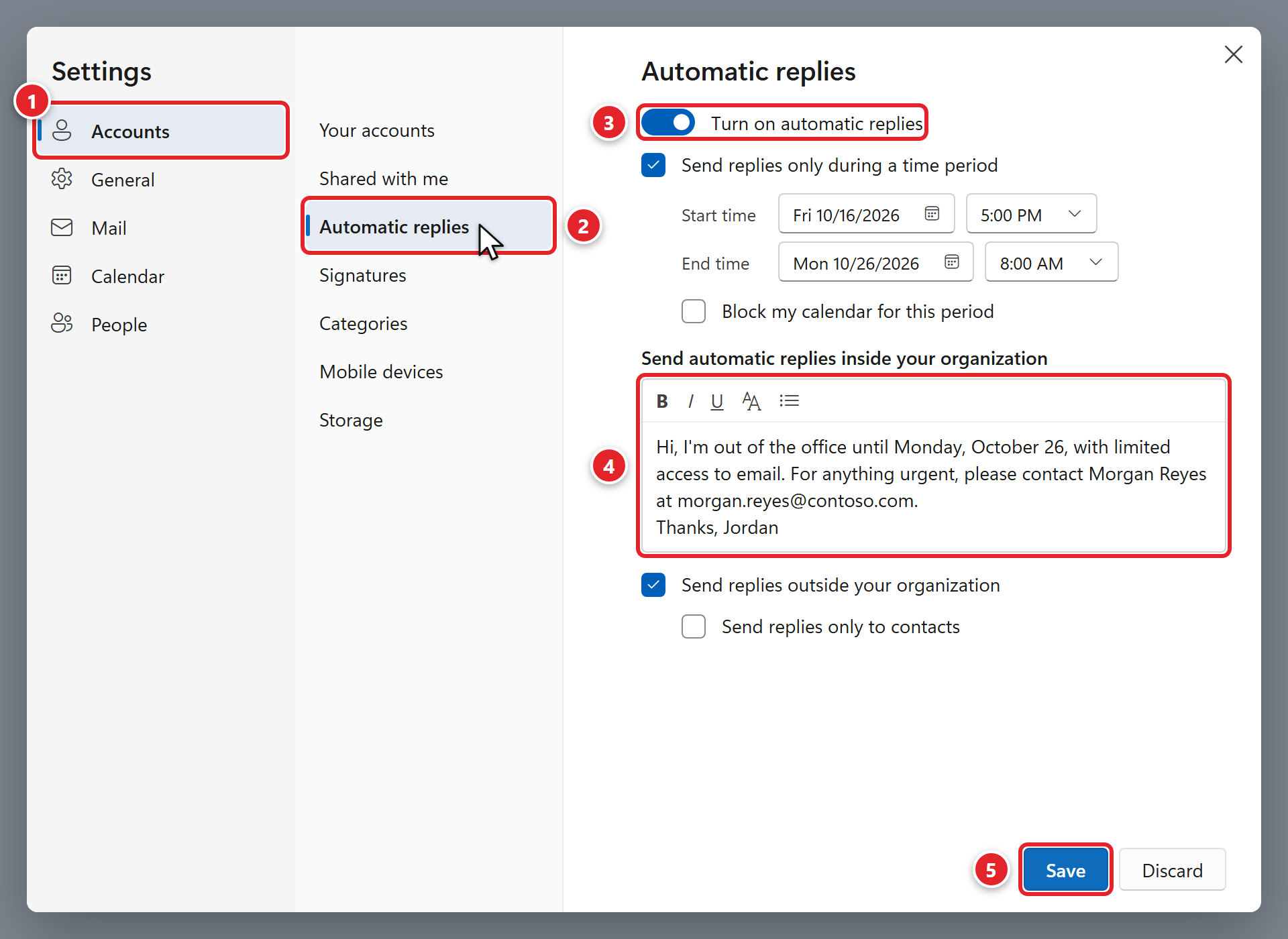Apply italic formatting in reply editor
The height and width of the screenshot is (939, 1288).
[x=690, y=401]
